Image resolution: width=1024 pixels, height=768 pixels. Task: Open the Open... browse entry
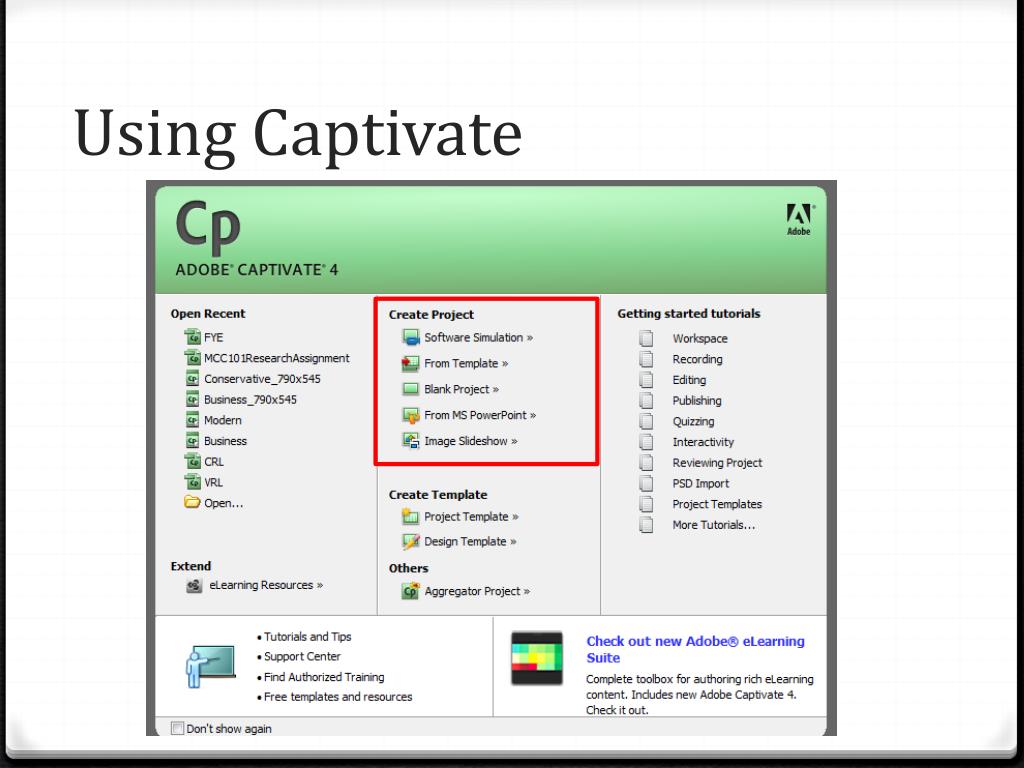[x=223, y=503]
